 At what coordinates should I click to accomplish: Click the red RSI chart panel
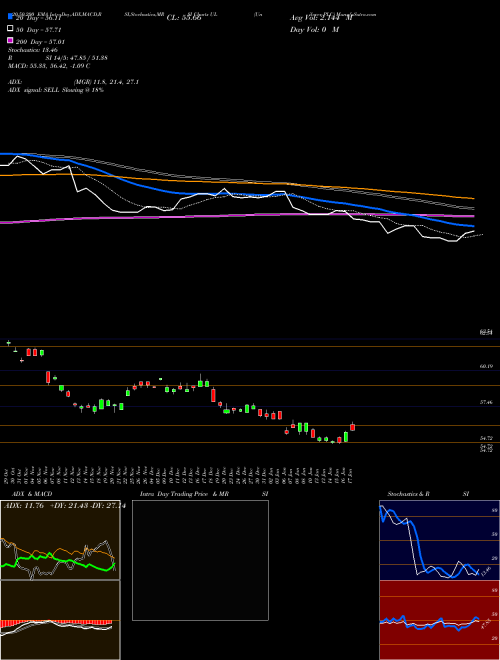click(439, 620)
